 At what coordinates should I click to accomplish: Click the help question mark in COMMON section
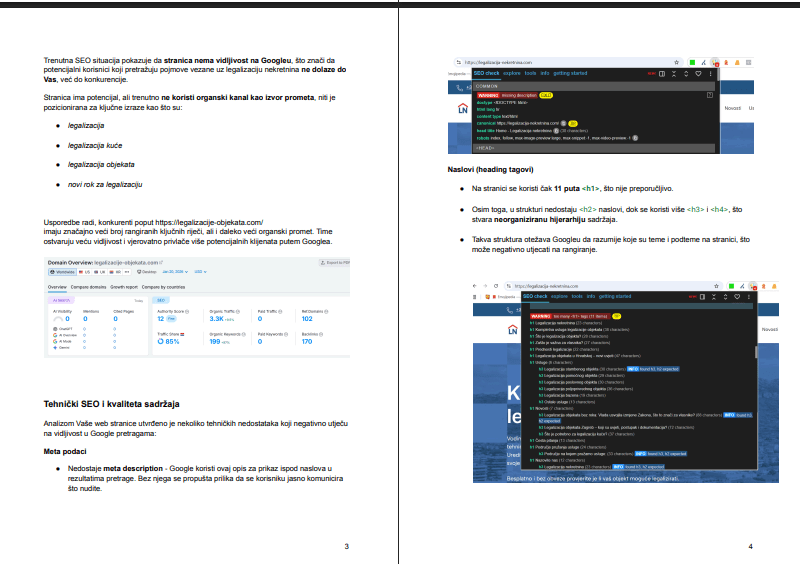[709, 95]
